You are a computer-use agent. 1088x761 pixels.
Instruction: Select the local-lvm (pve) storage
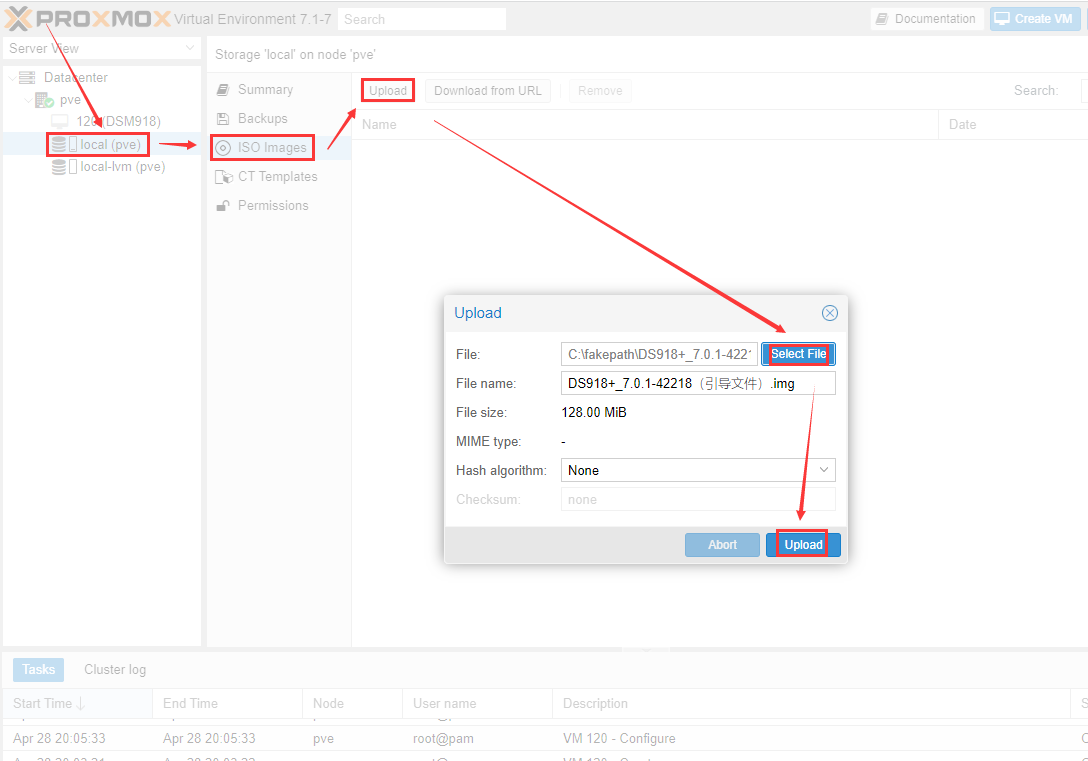(x=122, y=167)
